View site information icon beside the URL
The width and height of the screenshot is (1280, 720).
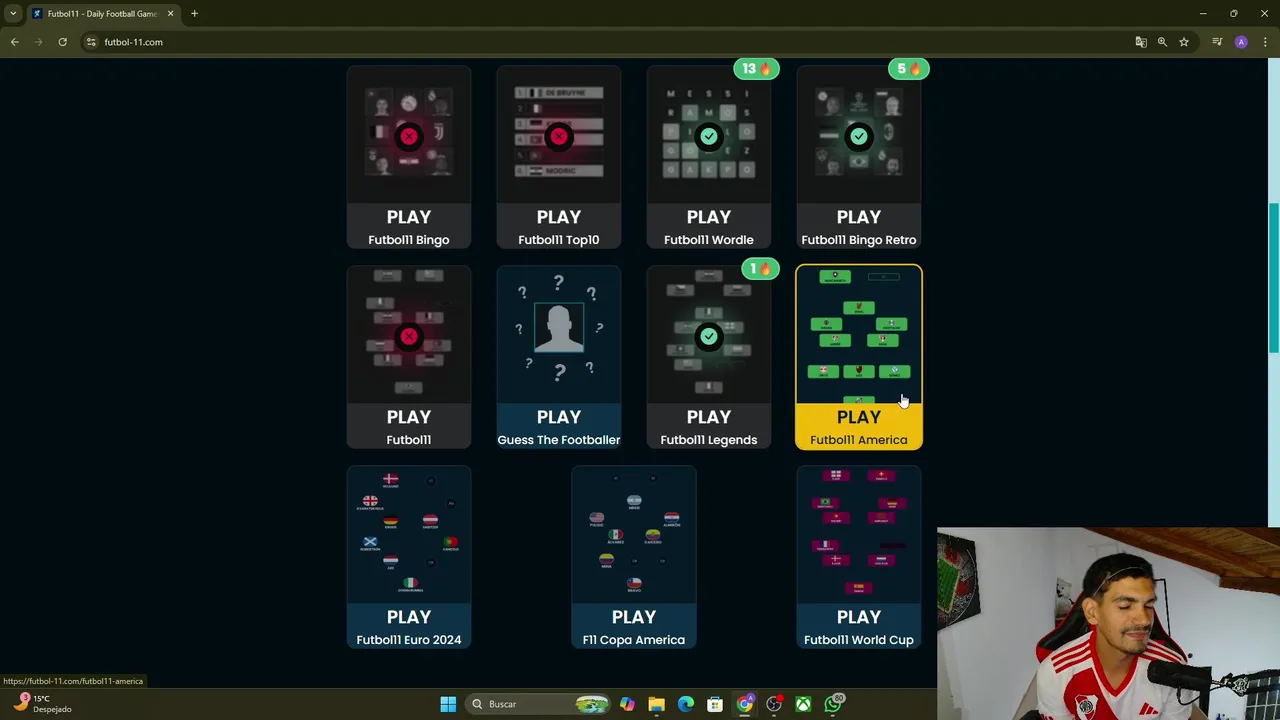(x=91, y=42)
